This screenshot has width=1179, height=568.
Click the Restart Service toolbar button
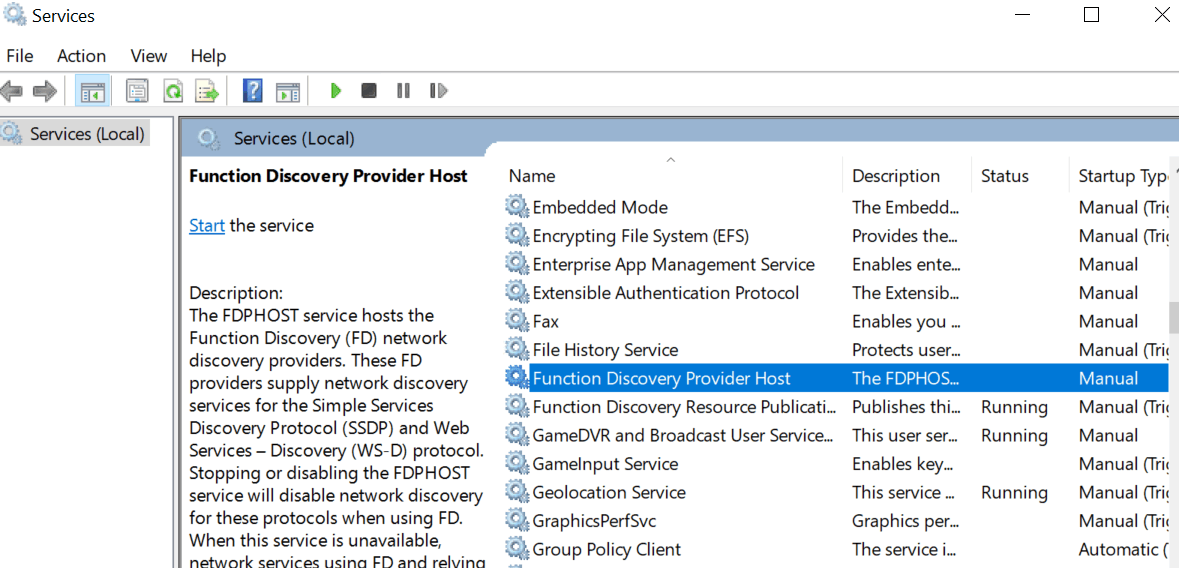(x=438, y=91)
